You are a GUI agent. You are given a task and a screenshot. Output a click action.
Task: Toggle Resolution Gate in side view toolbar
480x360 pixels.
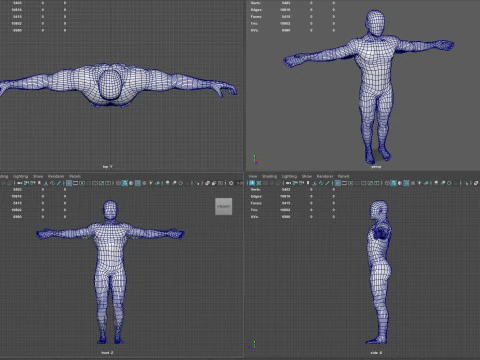tap(350, 183)
